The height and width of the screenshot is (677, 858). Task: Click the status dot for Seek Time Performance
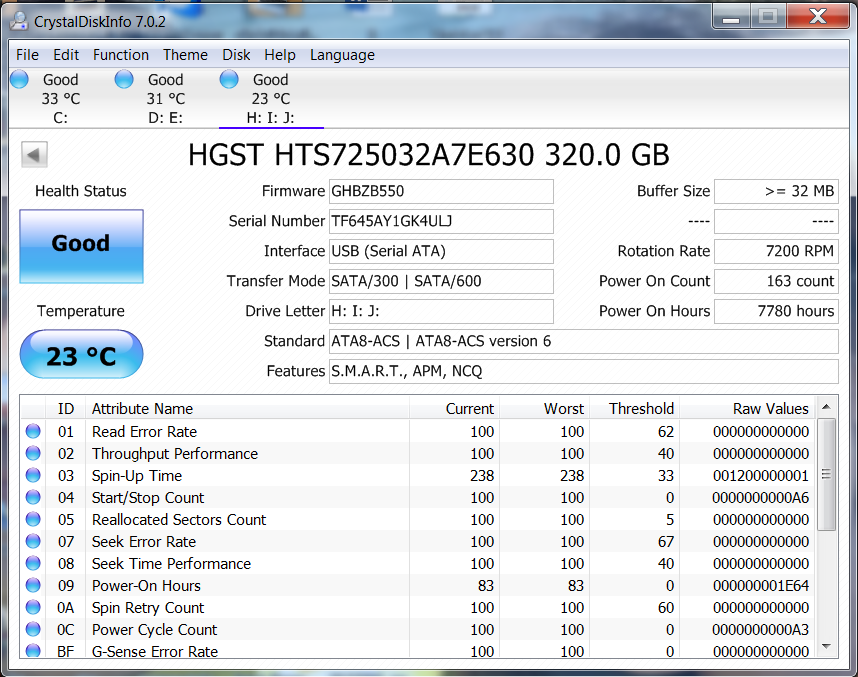[x=33, y=563]
